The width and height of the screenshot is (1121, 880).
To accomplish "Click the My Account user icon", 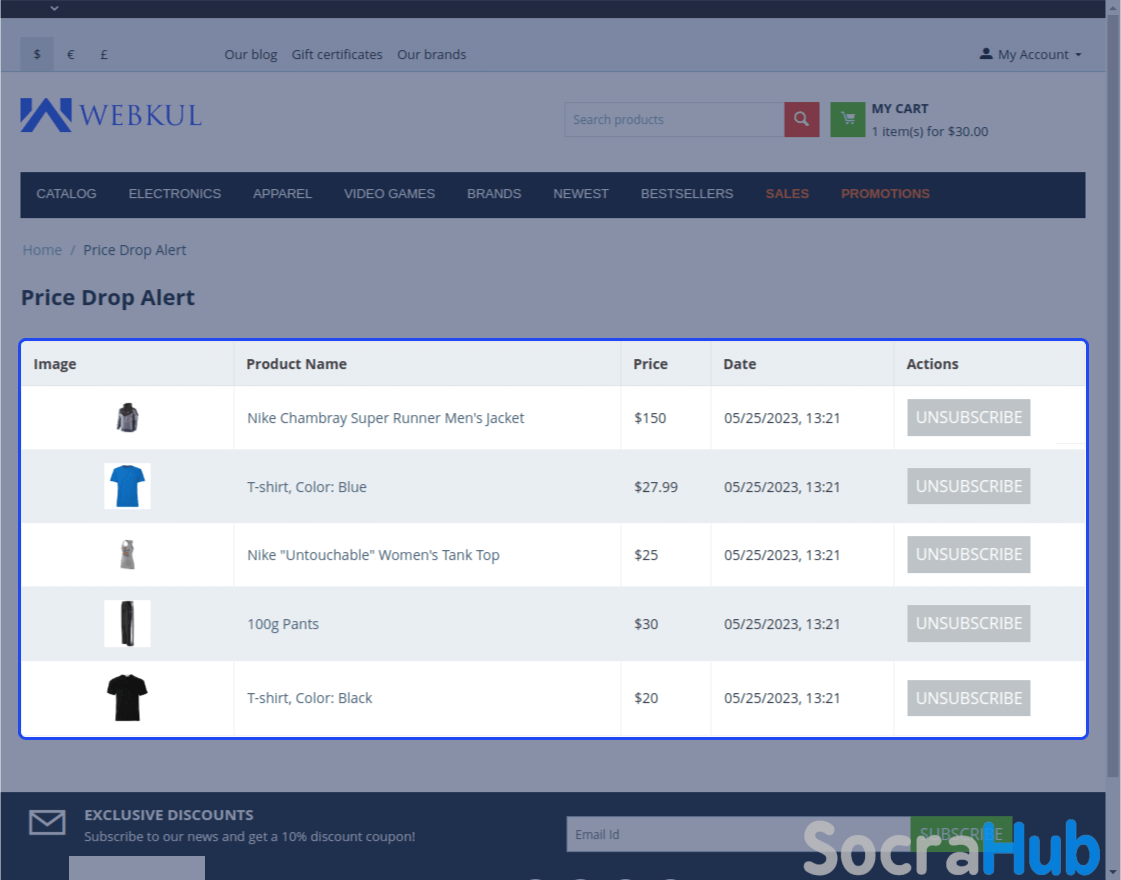I will (x=986, y=54).
